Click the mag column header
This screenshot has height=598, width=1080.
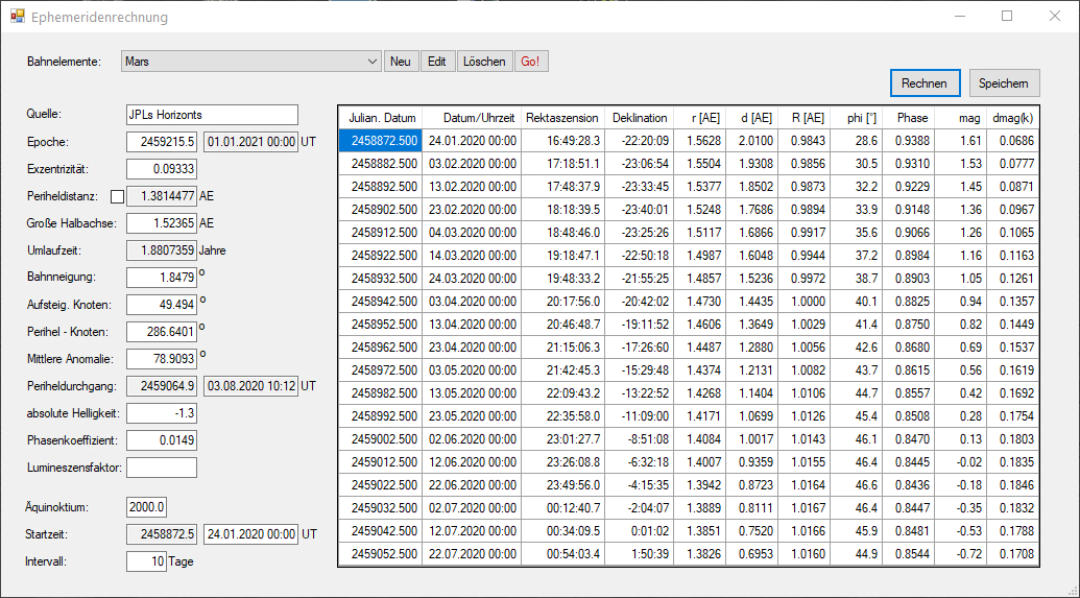pos(961,118)
